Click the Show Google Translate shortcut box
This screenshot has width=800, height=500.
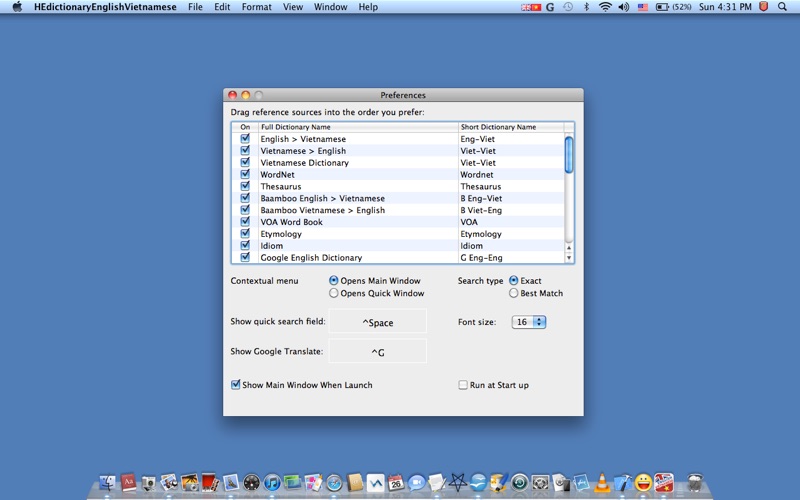378,352
